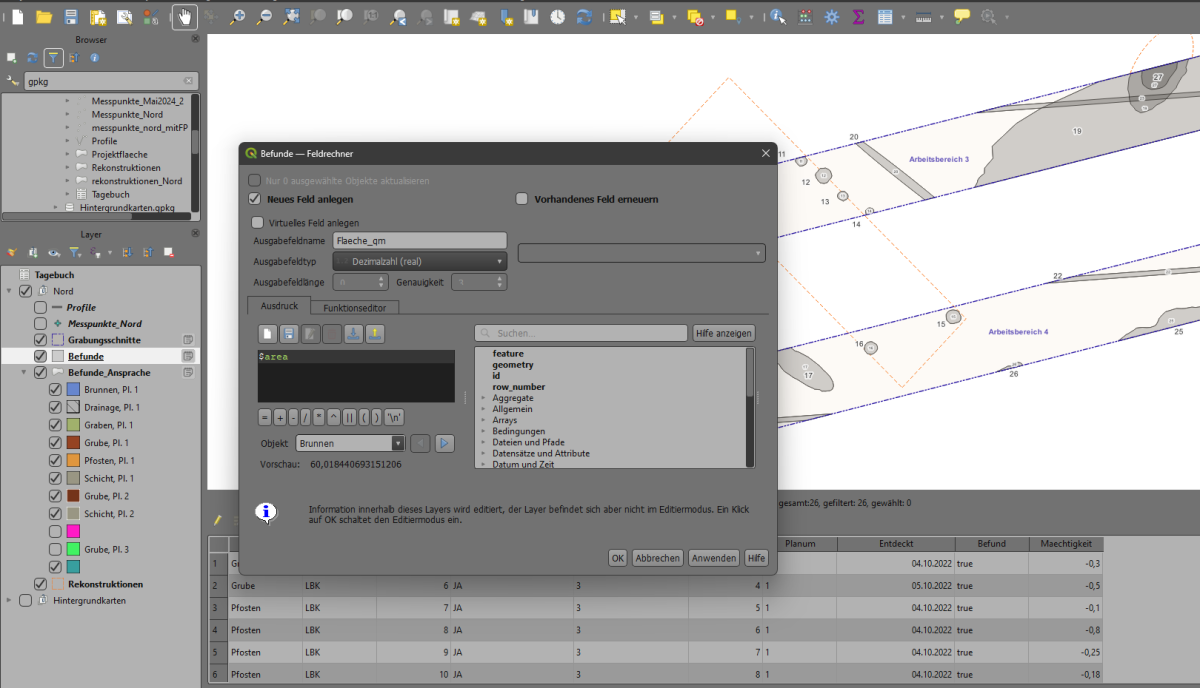
Task: Select the Pan Map hand tool
Action: tap(183, 17)
